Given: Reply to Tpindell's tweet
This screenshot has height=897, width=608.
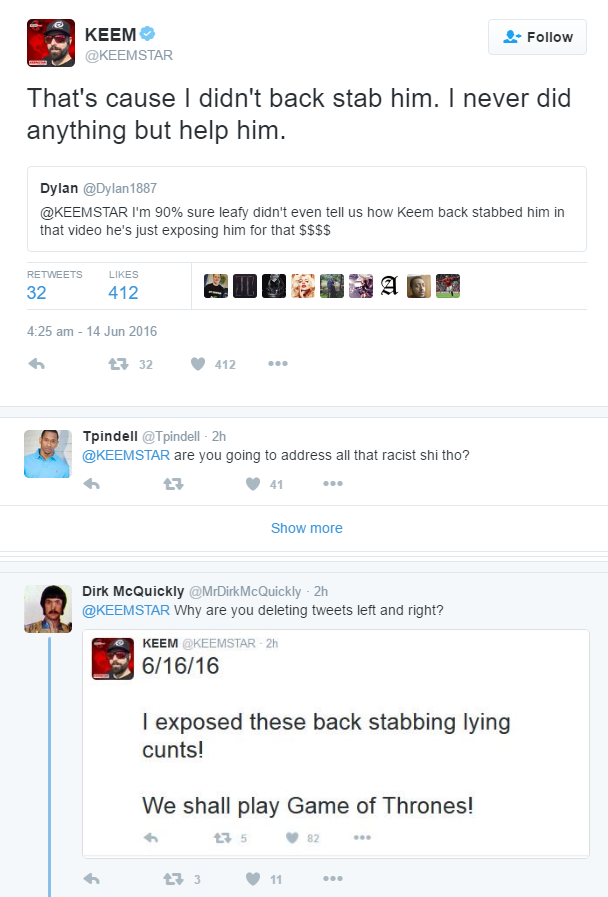Looking at the screenshot, I should (92, 484).
